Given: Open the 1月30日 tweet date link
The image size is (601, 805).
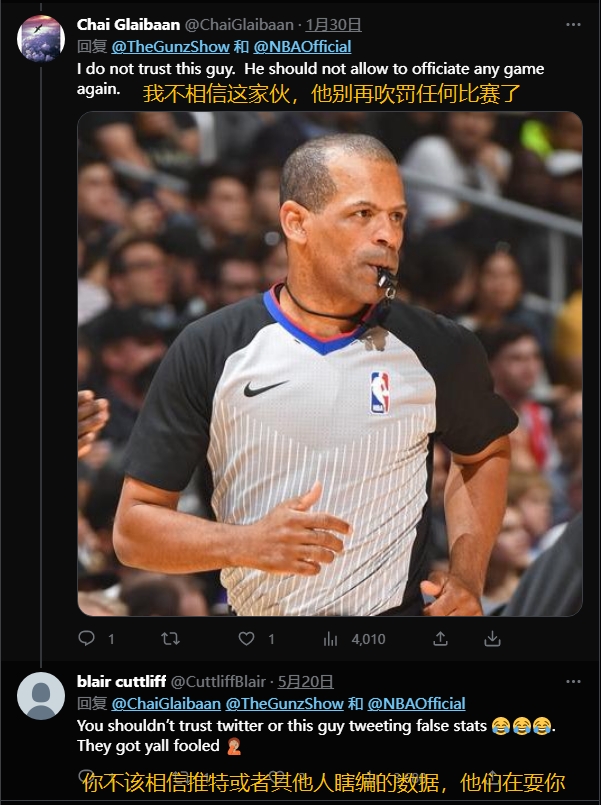Looking at the screenshot, I should point(333,24).
